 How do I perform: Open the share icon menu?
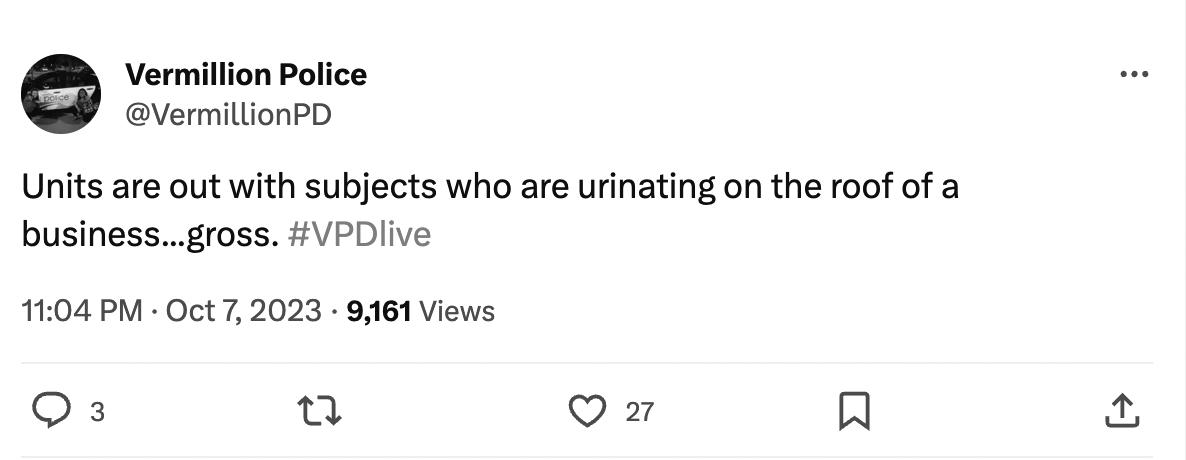(1121, 410)
